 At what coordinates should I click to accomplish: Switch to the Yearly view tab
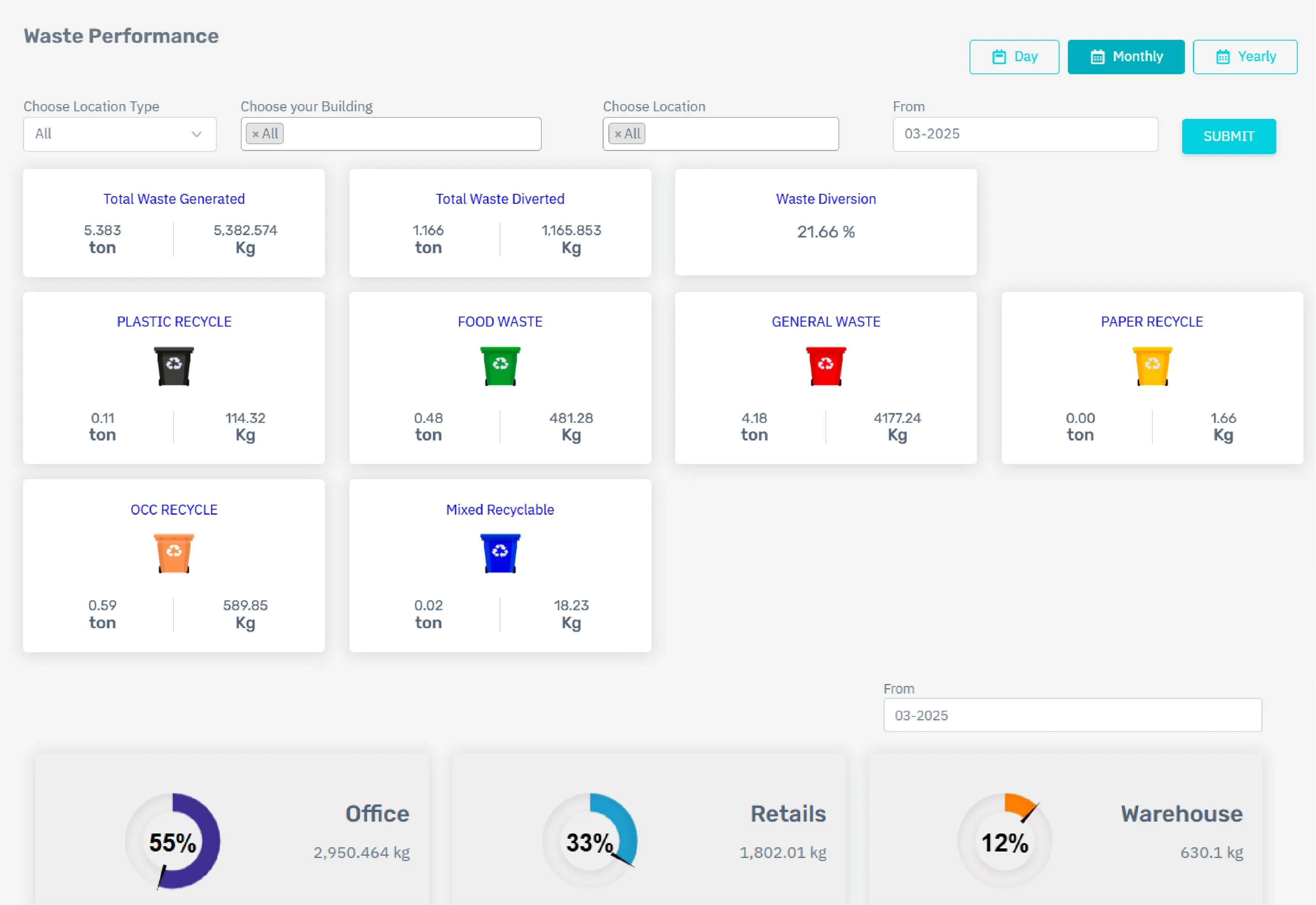1245,57
